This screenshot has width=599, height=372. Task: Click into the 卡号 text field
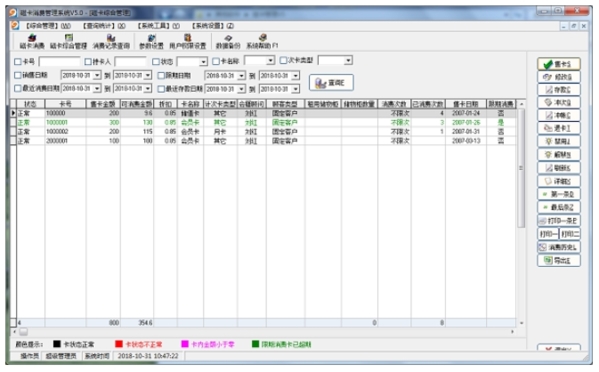tap(59, 61)
